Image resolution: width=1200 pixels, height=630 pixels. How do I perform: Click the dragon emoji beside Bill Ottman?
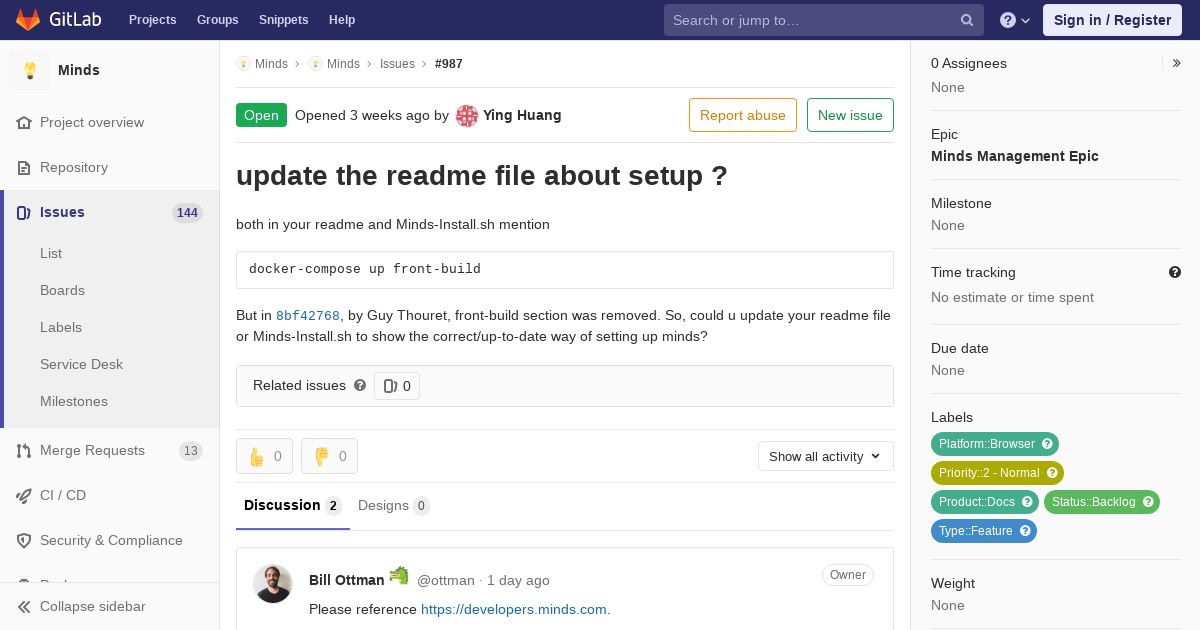(x=399, y=575)
